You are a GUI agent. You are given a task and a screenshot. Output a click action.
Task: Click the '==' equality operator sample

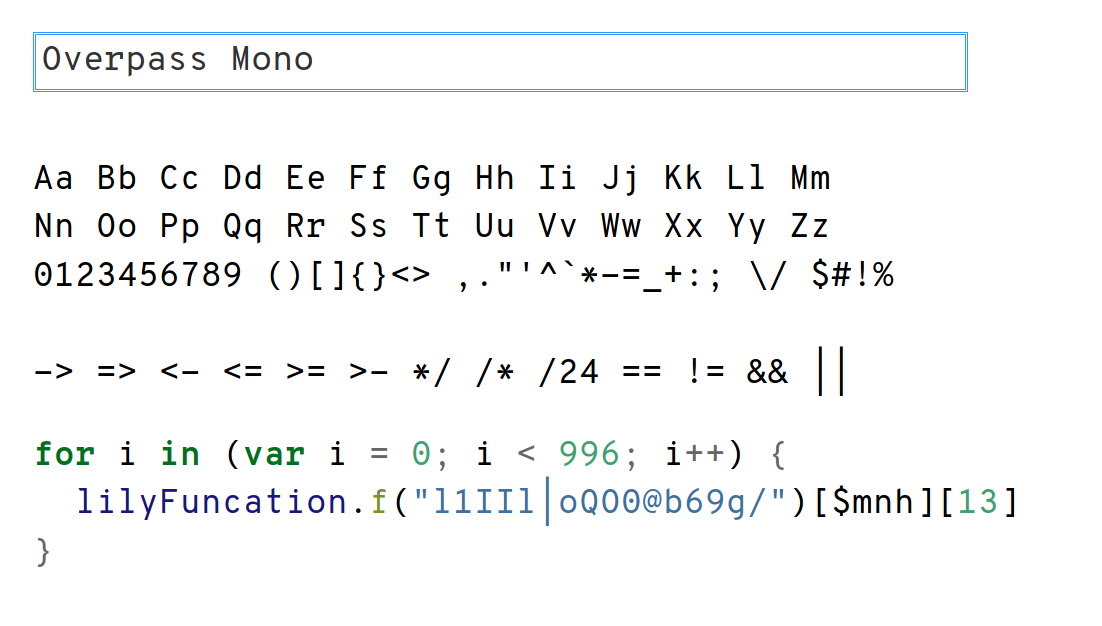click(642, 371)
